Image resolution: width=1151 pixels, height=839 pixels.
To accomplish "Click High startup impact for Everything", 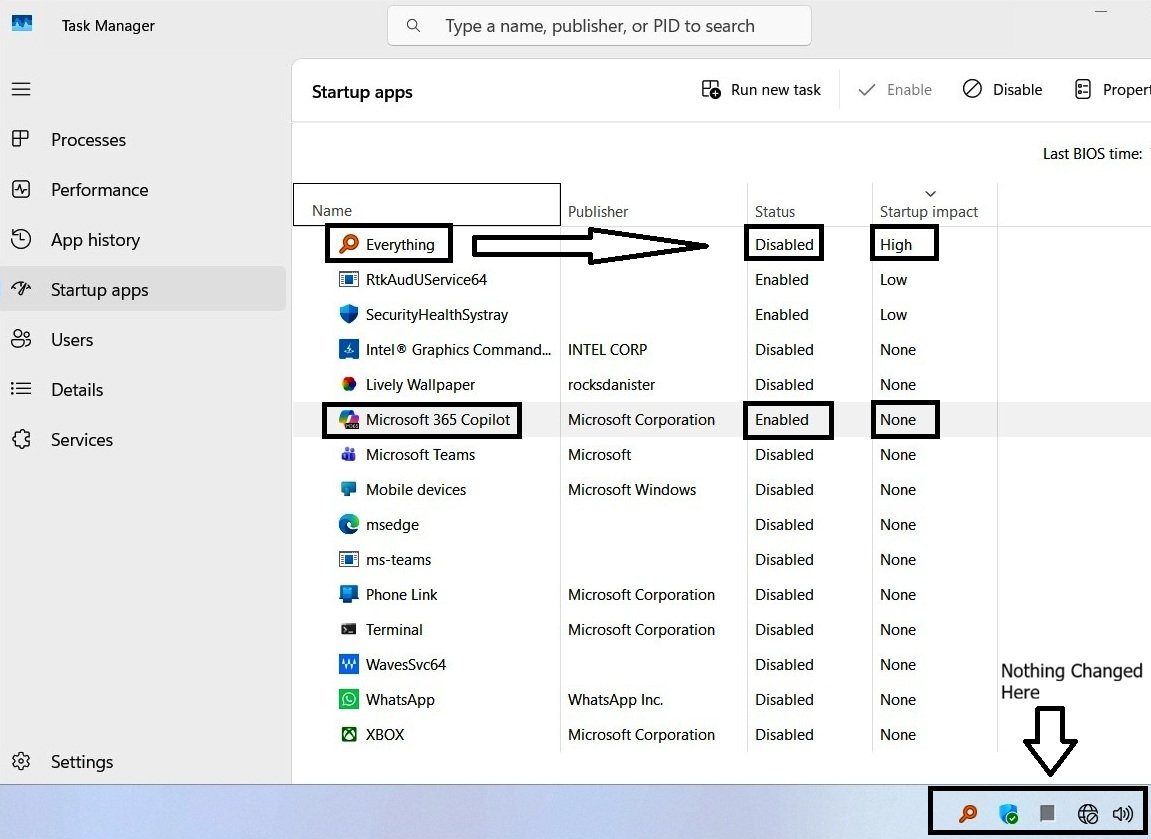I will [896, 244].
